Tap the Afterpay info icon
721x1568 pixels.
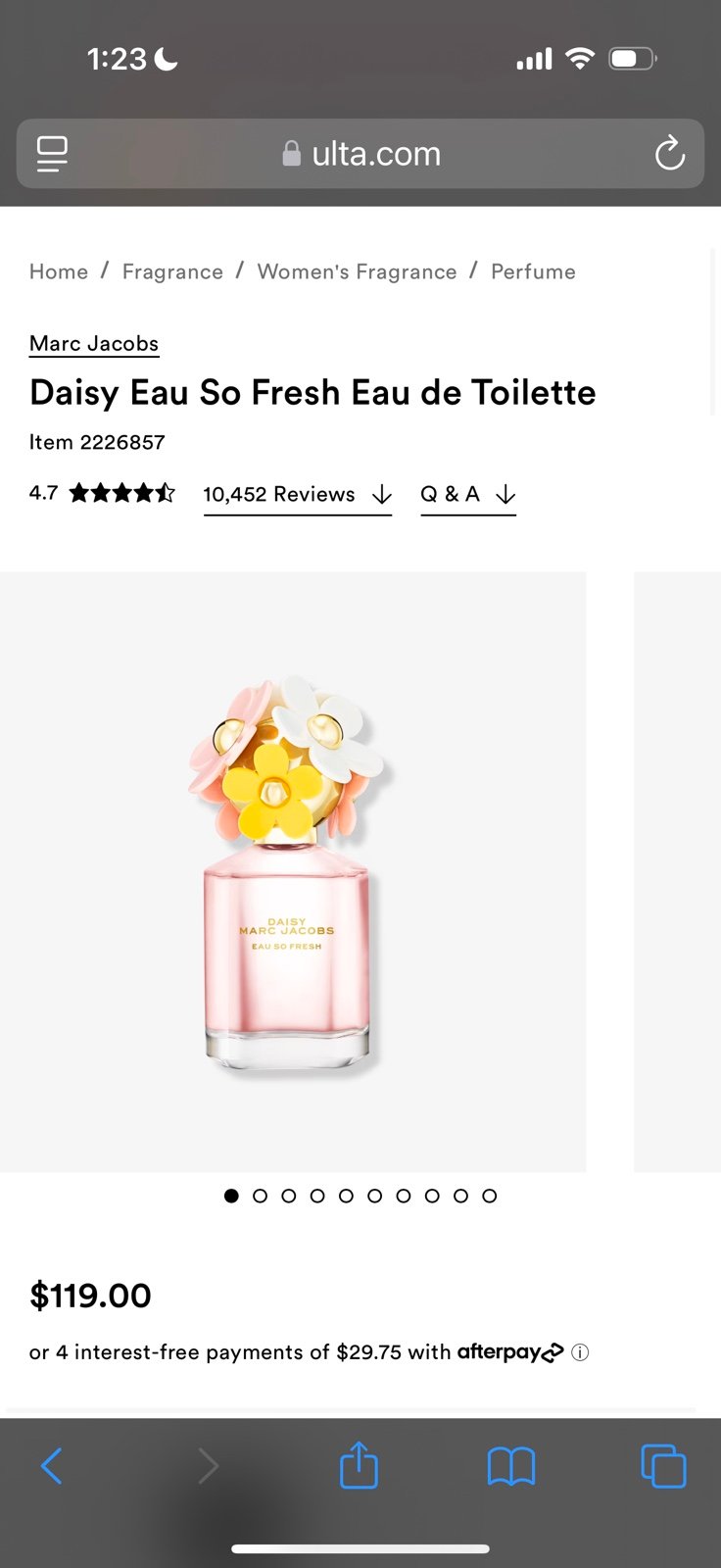(x=580, y=1352)
